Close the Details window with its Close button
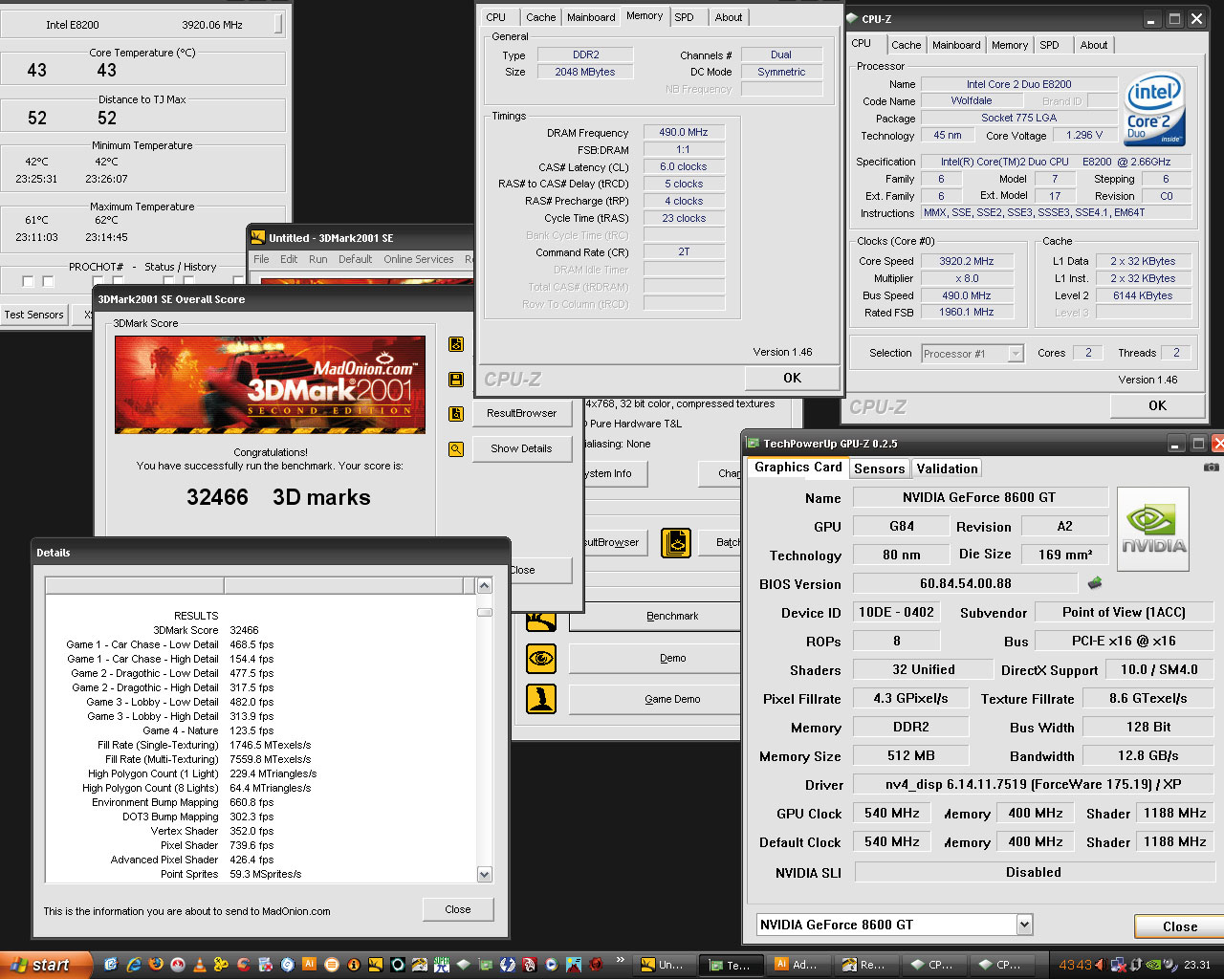The height and width of the screenshot is (980, 1224). click(458, 909)
